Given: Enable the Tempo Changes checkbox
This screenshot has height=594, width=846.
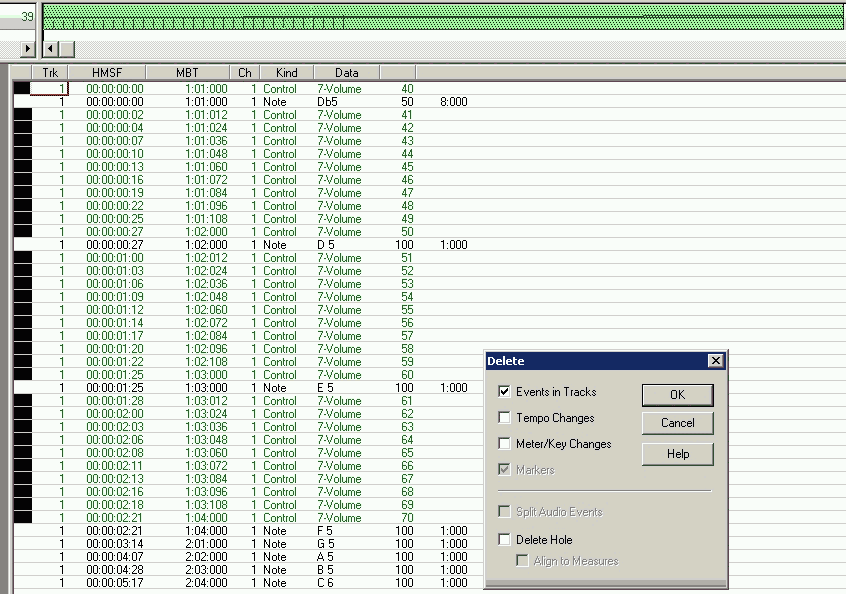Looking at the screenshot, I should point(504,418).
